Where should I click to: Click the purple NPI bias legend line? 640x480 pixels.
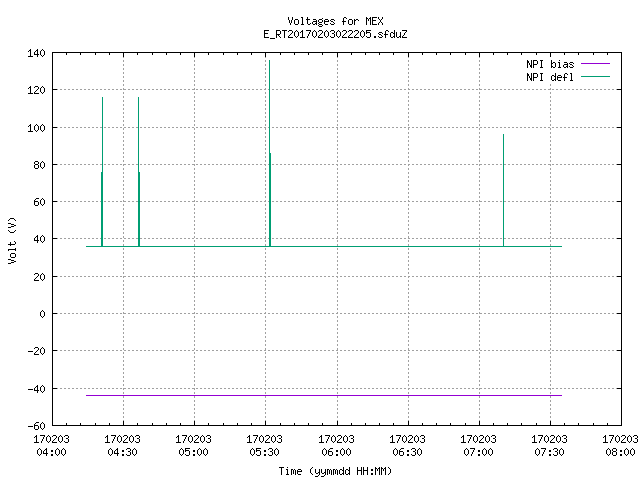595,64
